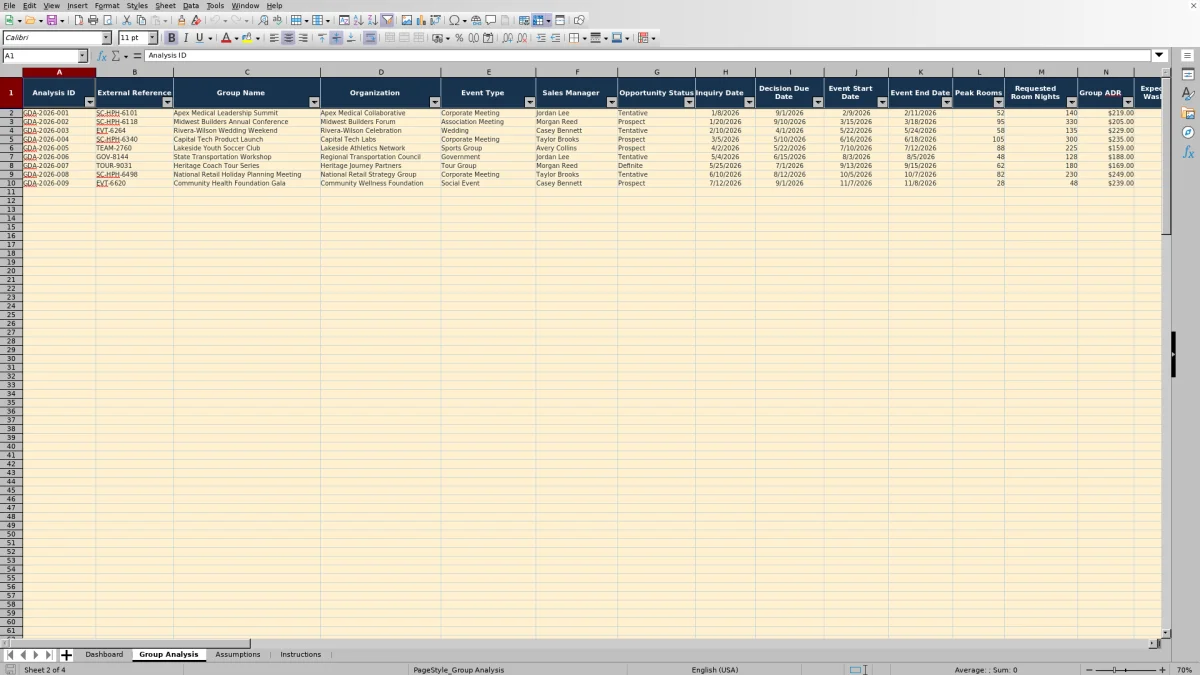1200x675 pixels.
Task: Expand the formula bar arrow
Action: [x=1159, y=56]
